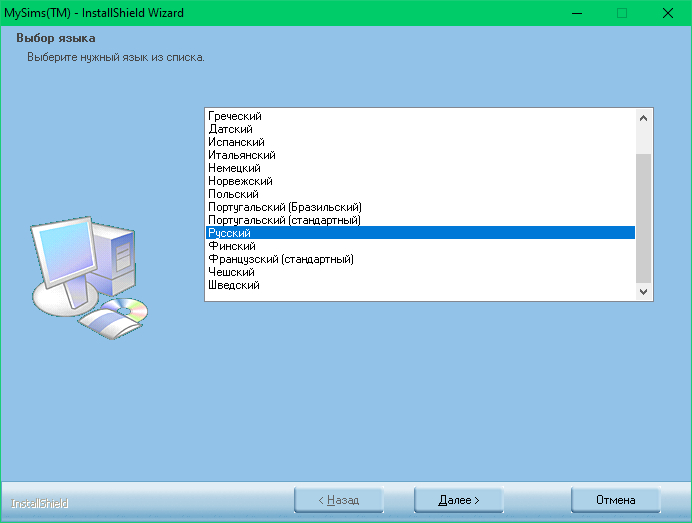Viewport: 692px width, 523px height.
Task: Pick Чешский from the list
Action: point(421,272)
